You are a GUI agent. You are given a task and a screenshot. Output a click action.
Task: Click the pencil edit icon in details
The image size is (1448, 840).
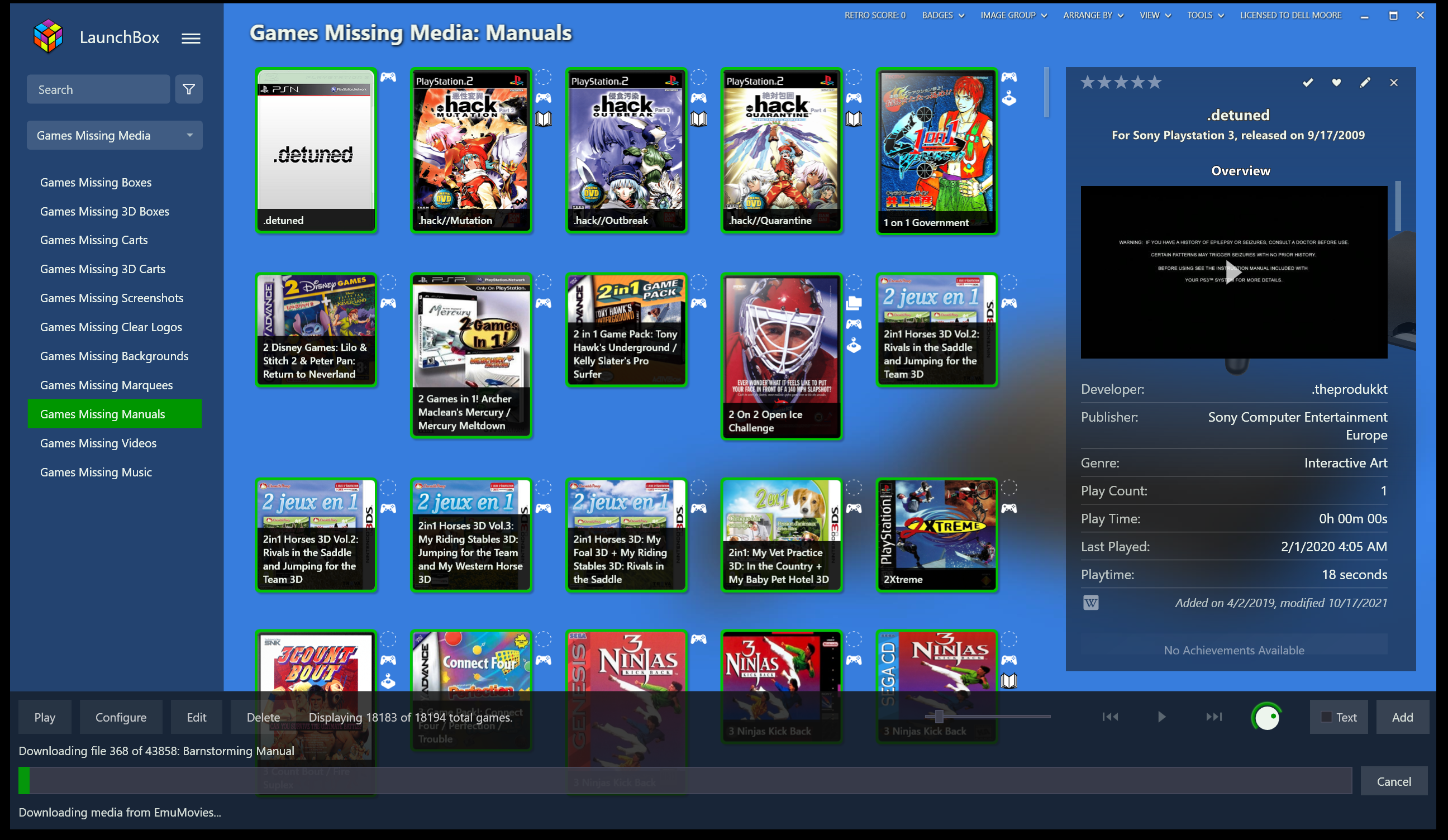tap(1365, 83)
